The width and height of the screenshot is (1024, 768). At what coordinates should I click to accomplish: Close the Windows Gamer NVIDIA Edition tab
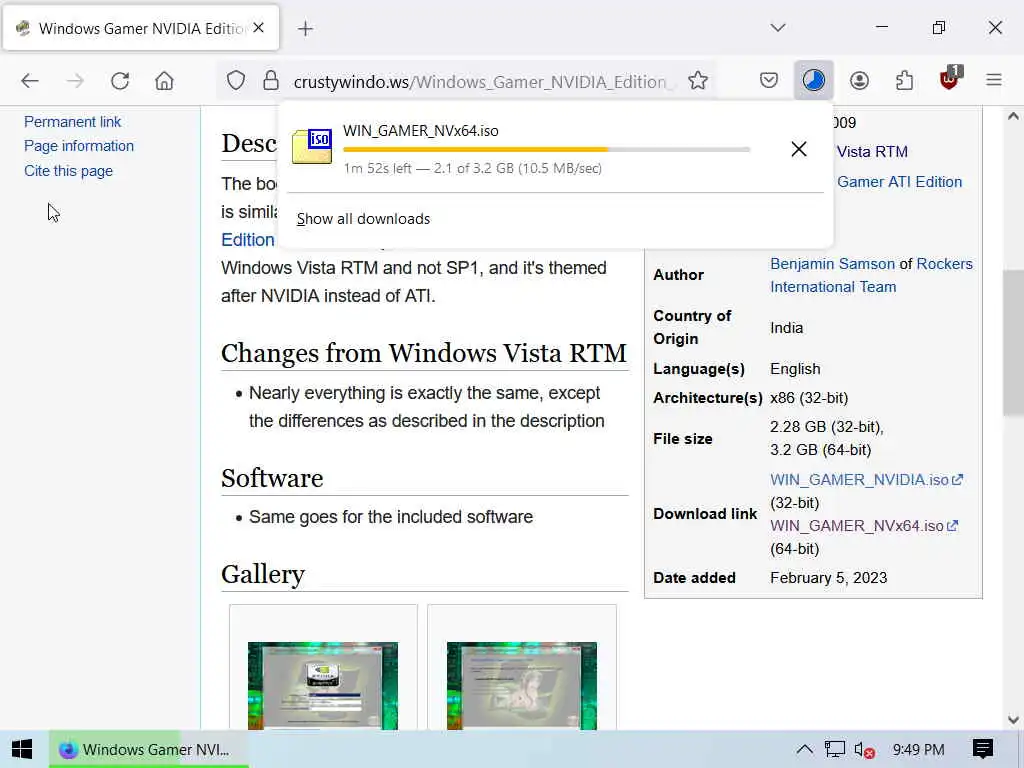click(x=259, y=28)
